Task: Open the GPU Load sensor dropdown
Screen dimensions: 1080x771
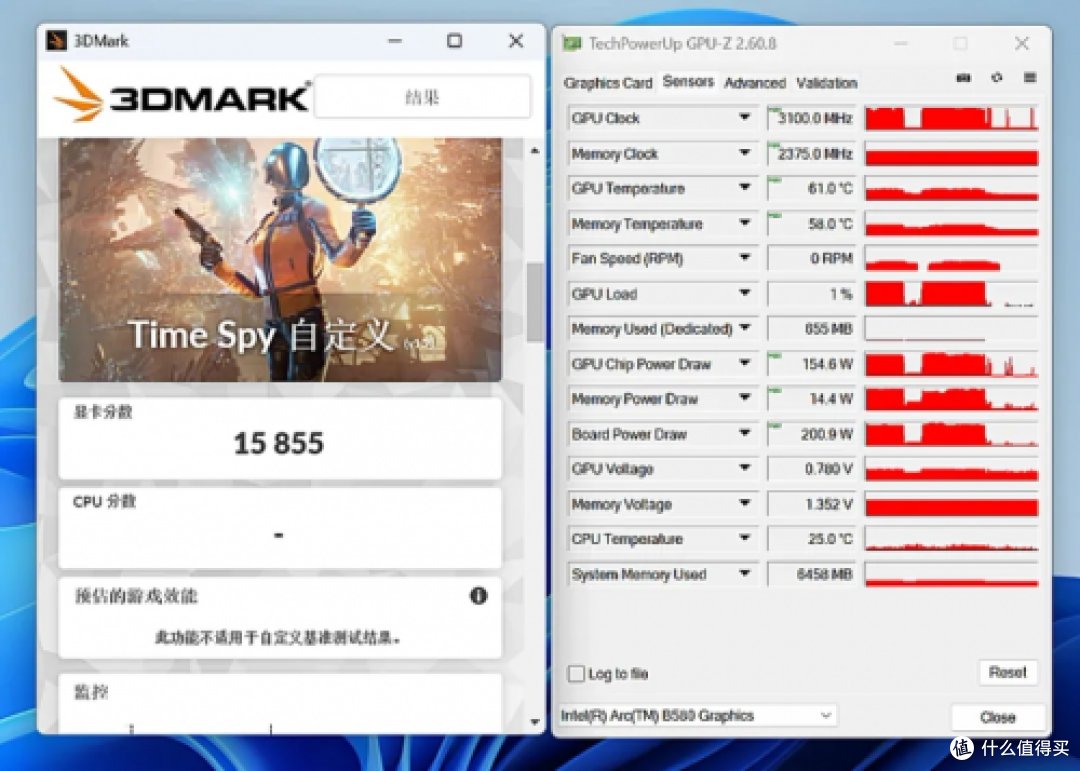Action: [745, 293]
